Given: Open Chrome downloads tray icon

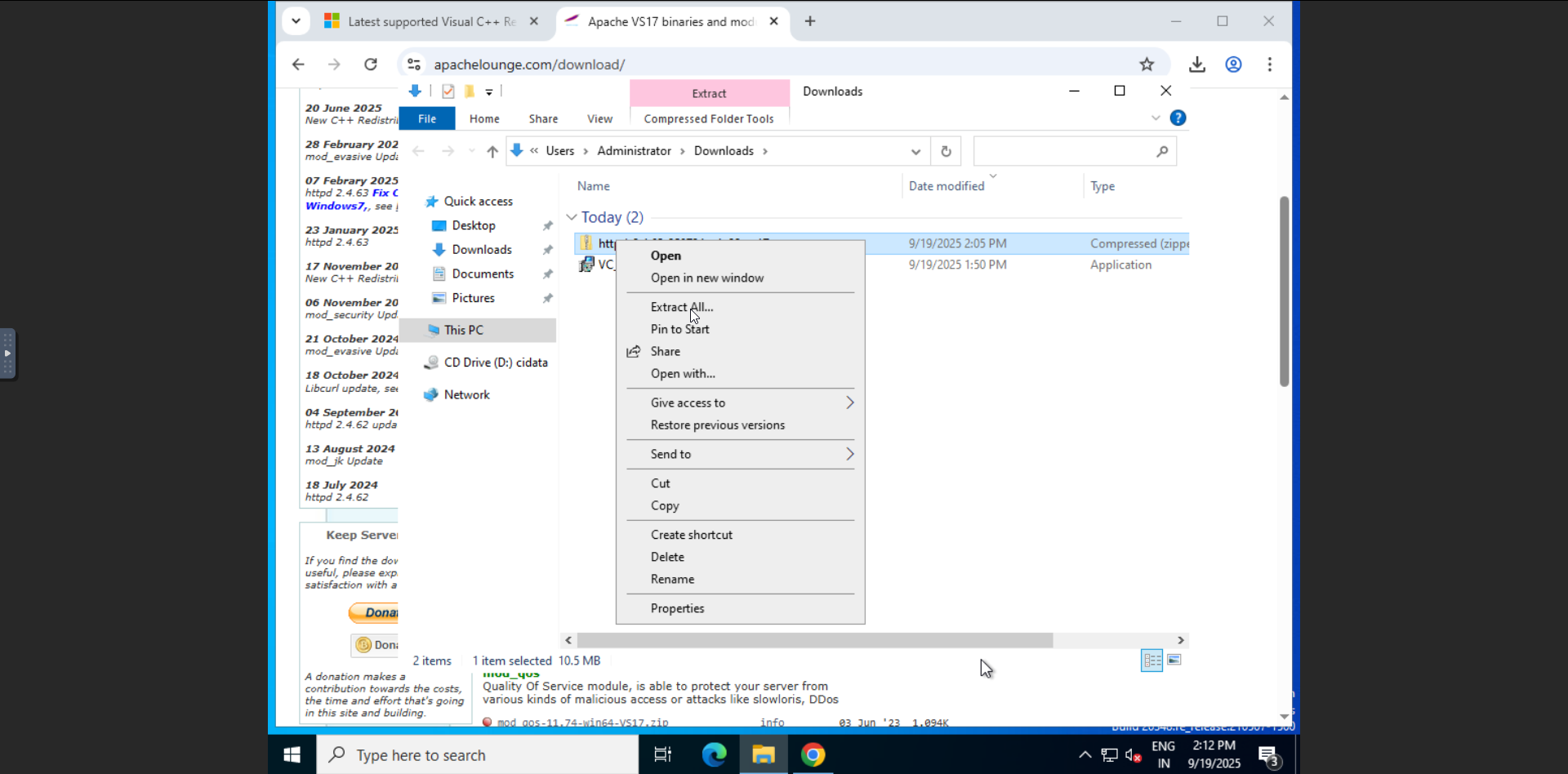Looking at the screenshot, I should pos(1197,64).
